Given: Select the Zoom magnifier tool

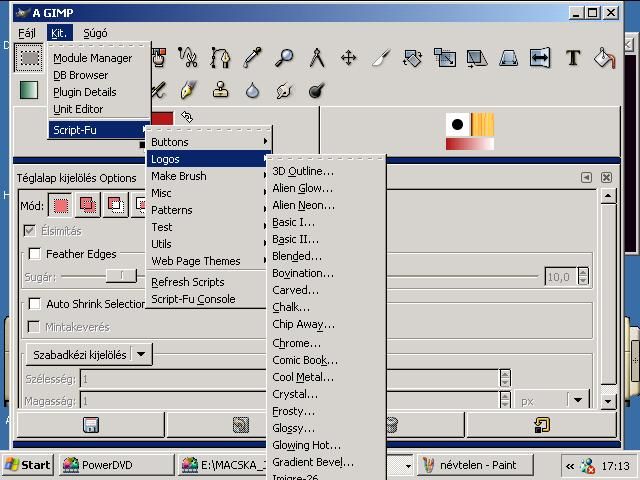Looking at the screenshot, I should click(x=284, y=58).
